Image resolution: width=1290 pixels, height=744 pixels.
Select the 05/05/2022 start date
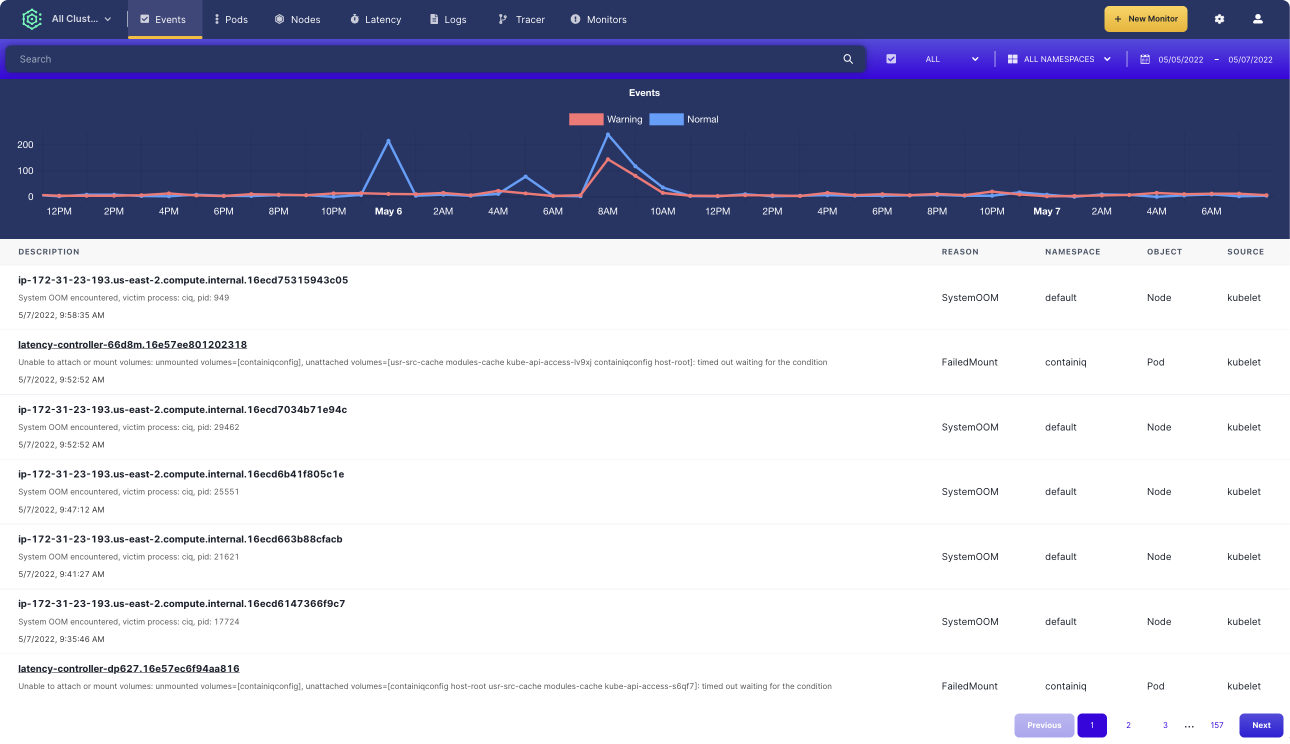pos(1181,60)
